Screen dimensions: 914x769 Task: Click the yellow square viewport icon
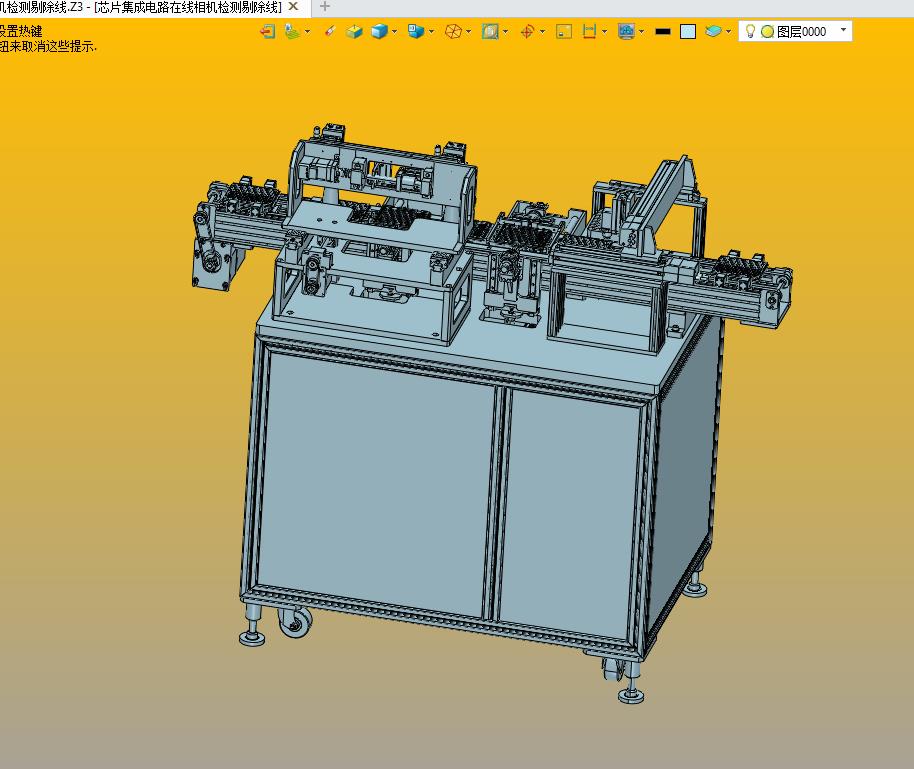[564, 31]
